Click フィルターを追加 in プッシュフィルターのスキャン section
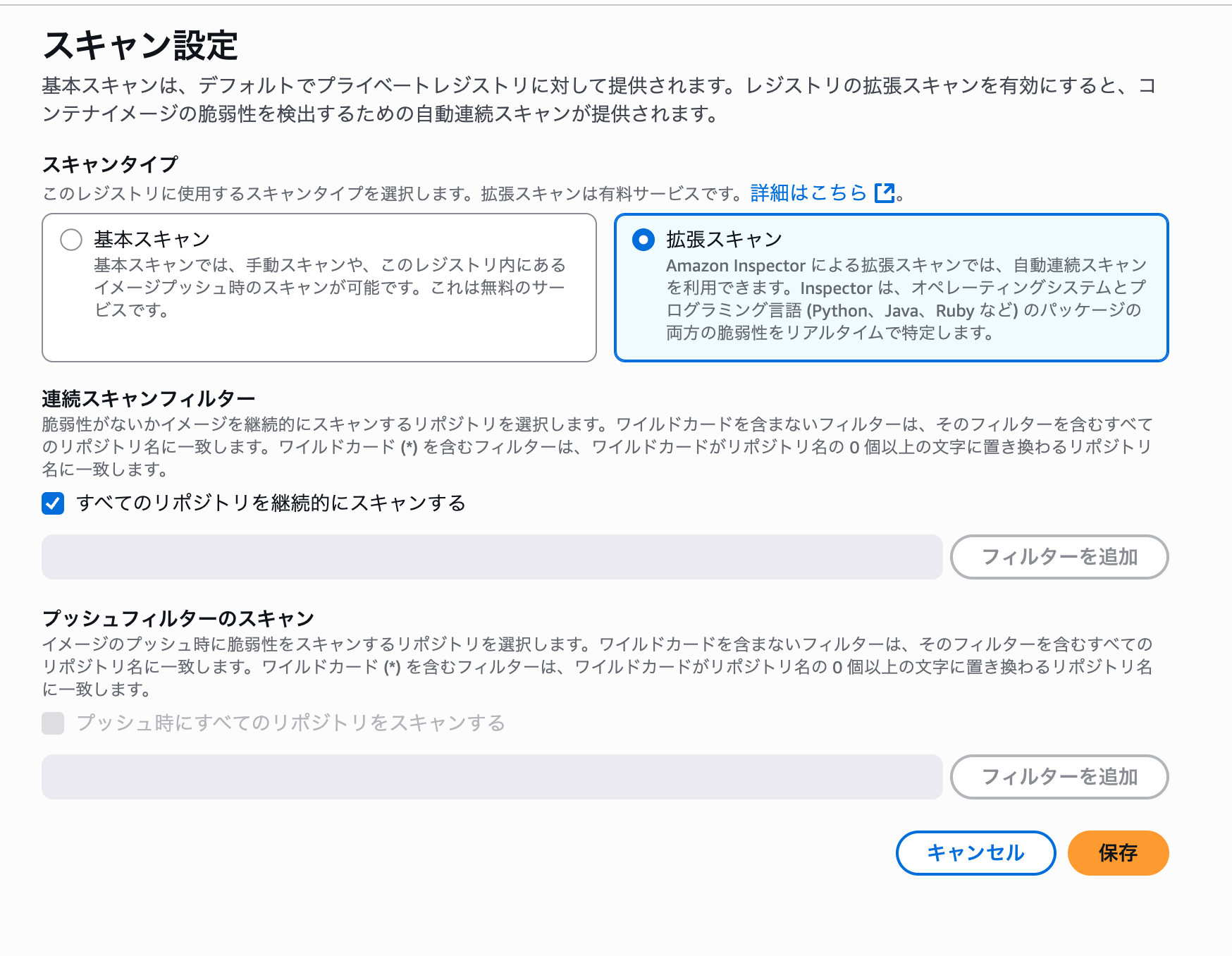 click(1059, 777)
